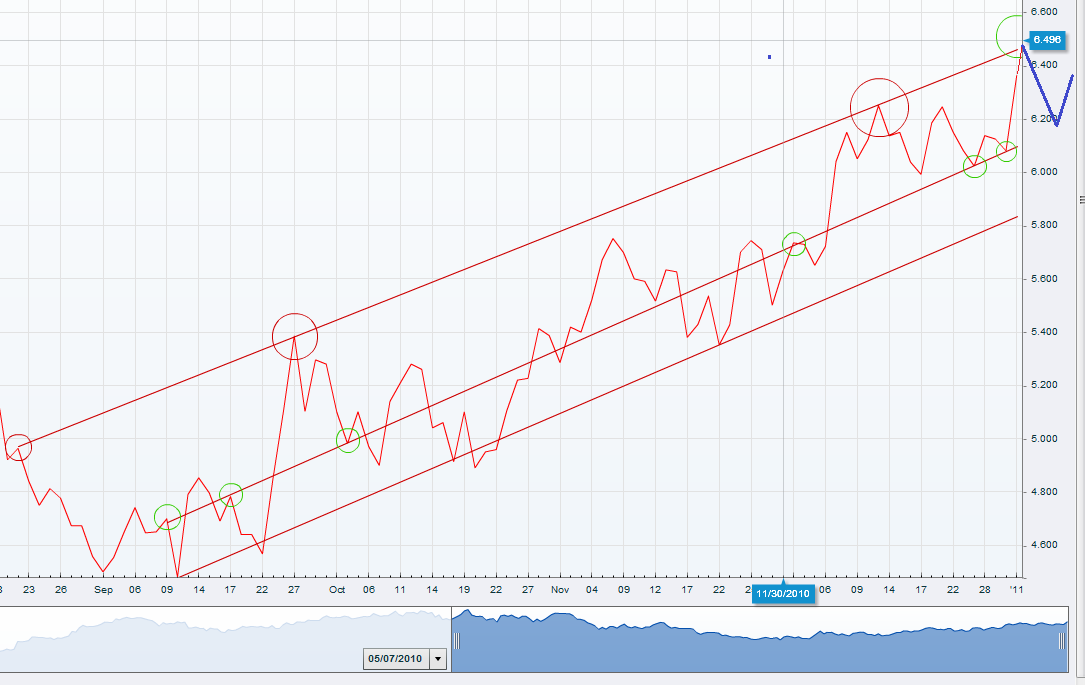Click the green circle marker near November 28

(x=977, y=168)
